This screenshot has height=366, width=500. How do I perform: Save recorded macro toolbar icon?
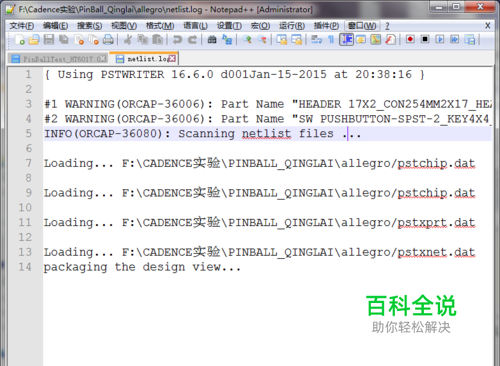point(469,40)
